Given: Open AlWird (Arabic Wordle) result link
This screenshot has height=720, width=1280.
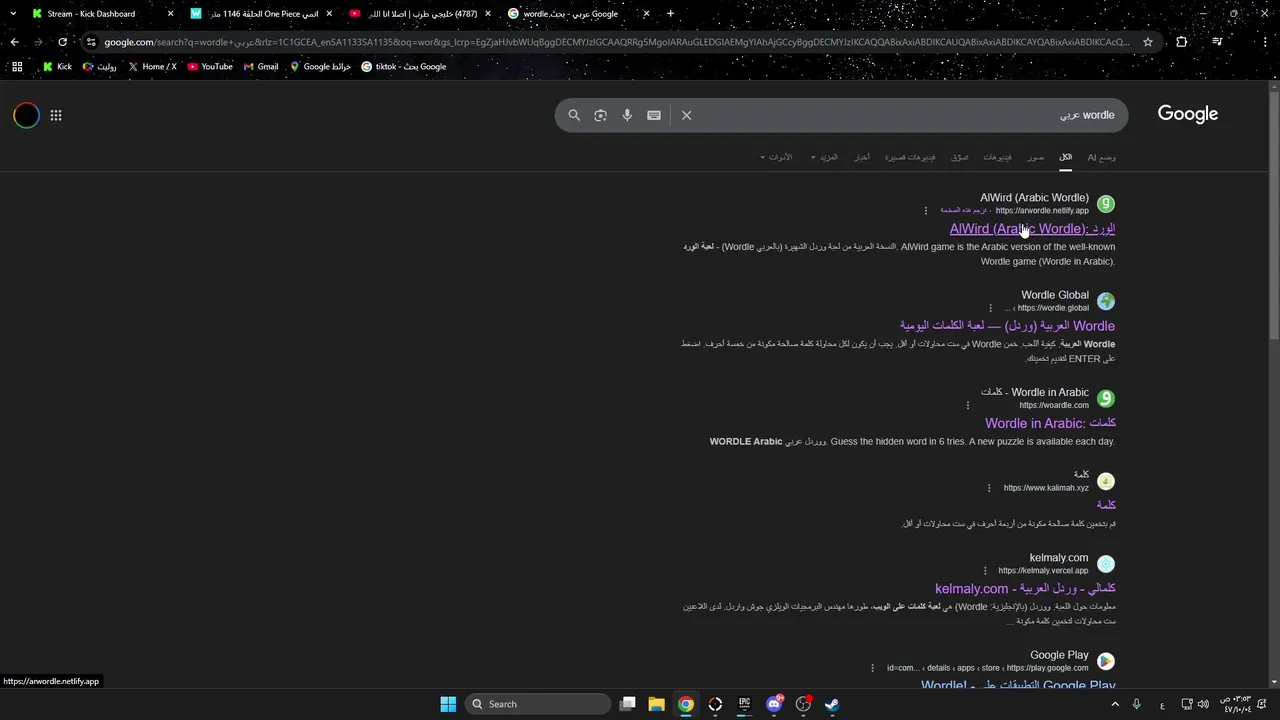Looking at the screenshot, I should point(1032,229).
